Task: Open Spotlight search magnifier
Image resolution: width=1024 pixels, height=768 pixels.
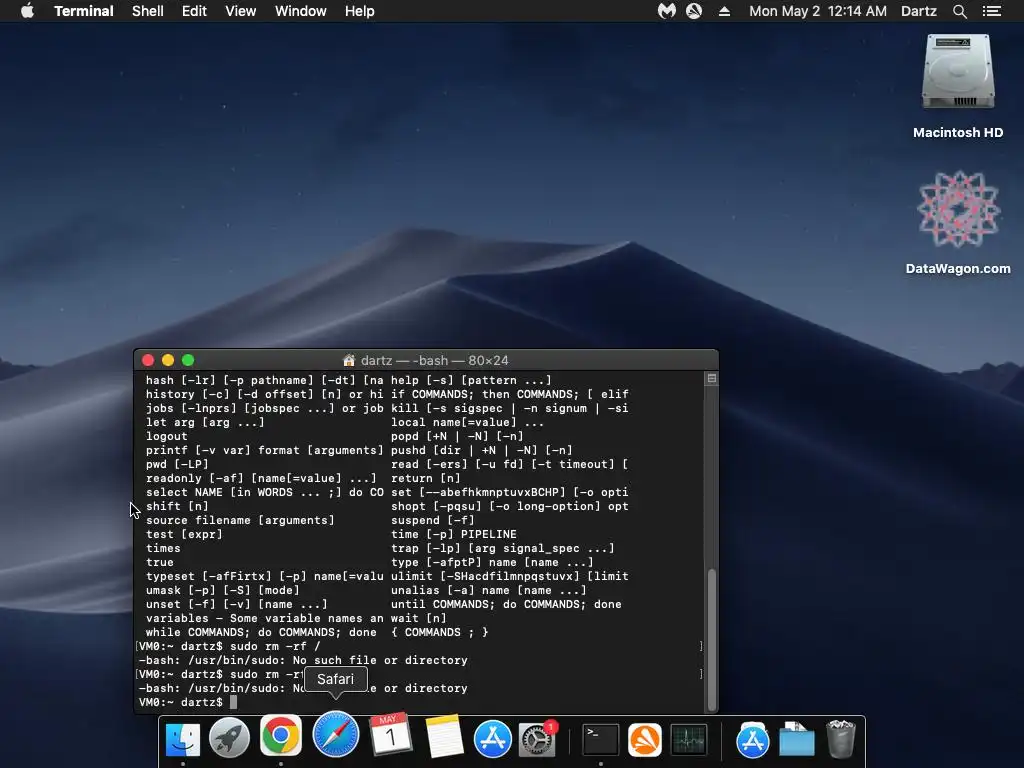Action: (959, 11)
